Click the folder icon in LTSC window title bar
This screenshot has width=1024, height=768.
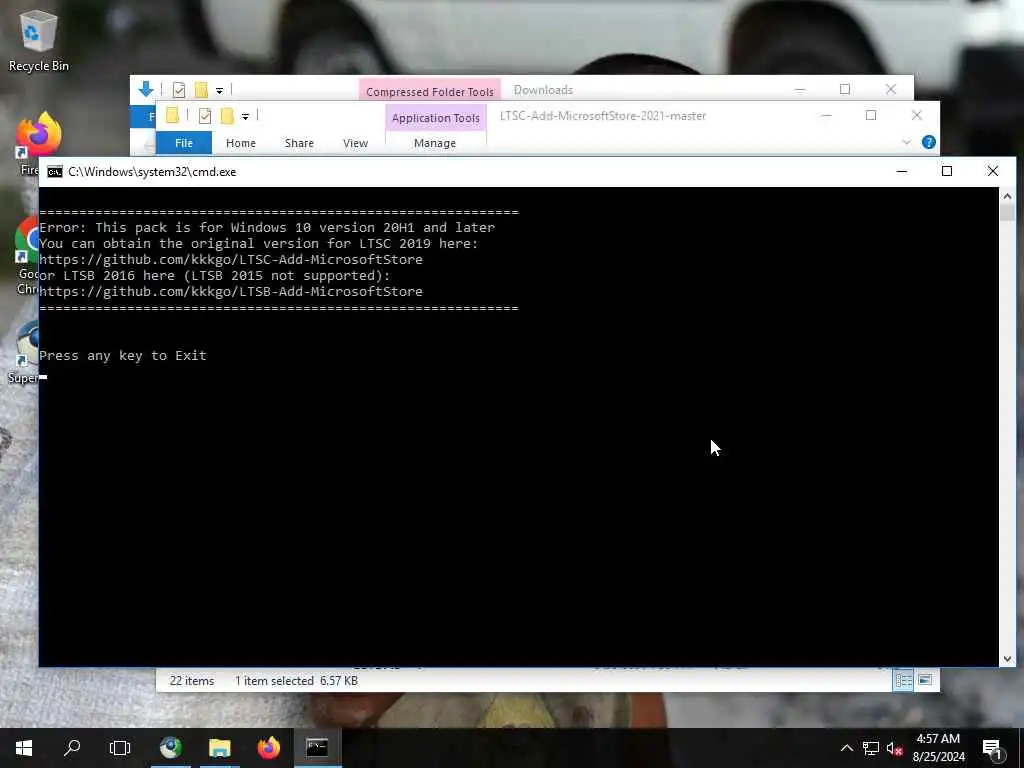[x=172, y=116]
